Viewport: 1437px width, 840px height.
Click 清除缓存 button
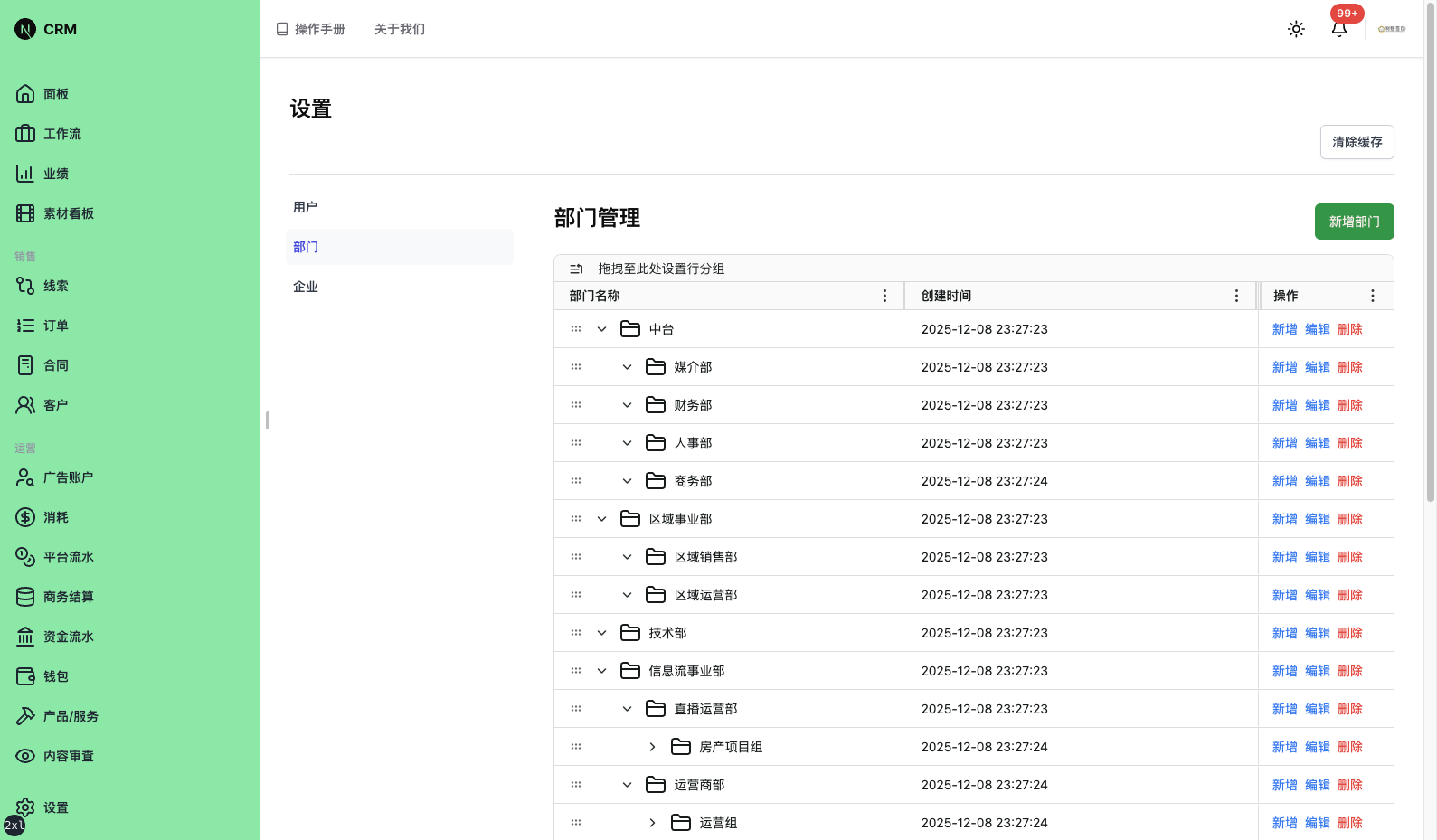(1357, 142)
